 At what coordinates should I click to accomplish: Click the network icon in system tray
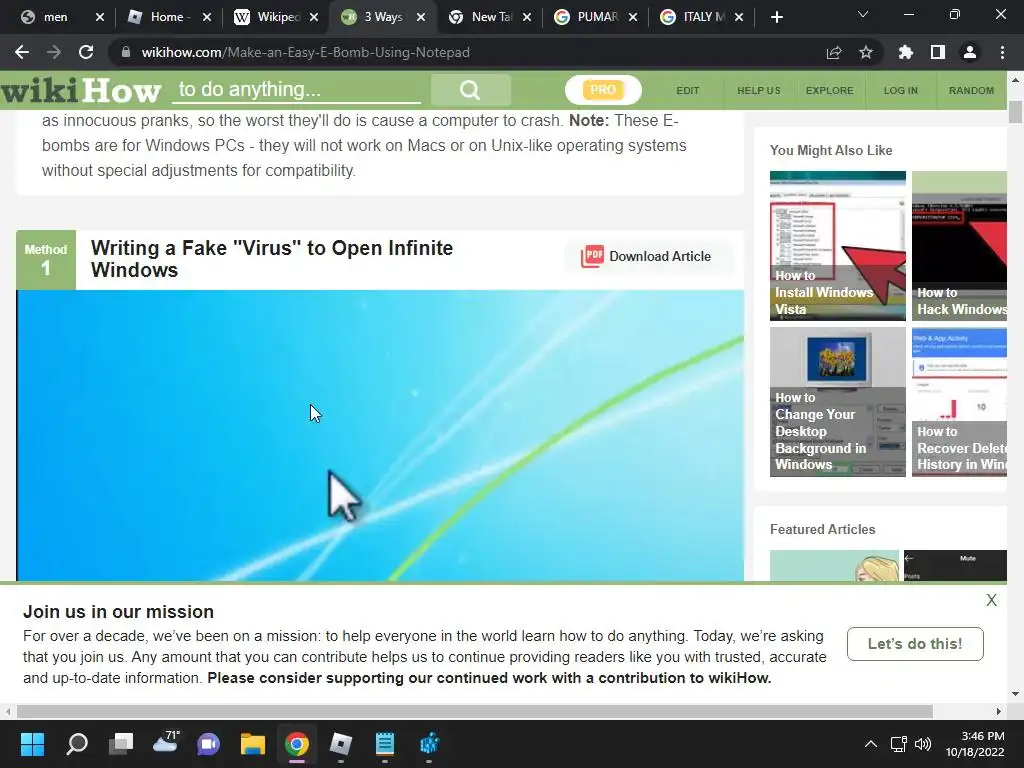click(x=899, y=744)
